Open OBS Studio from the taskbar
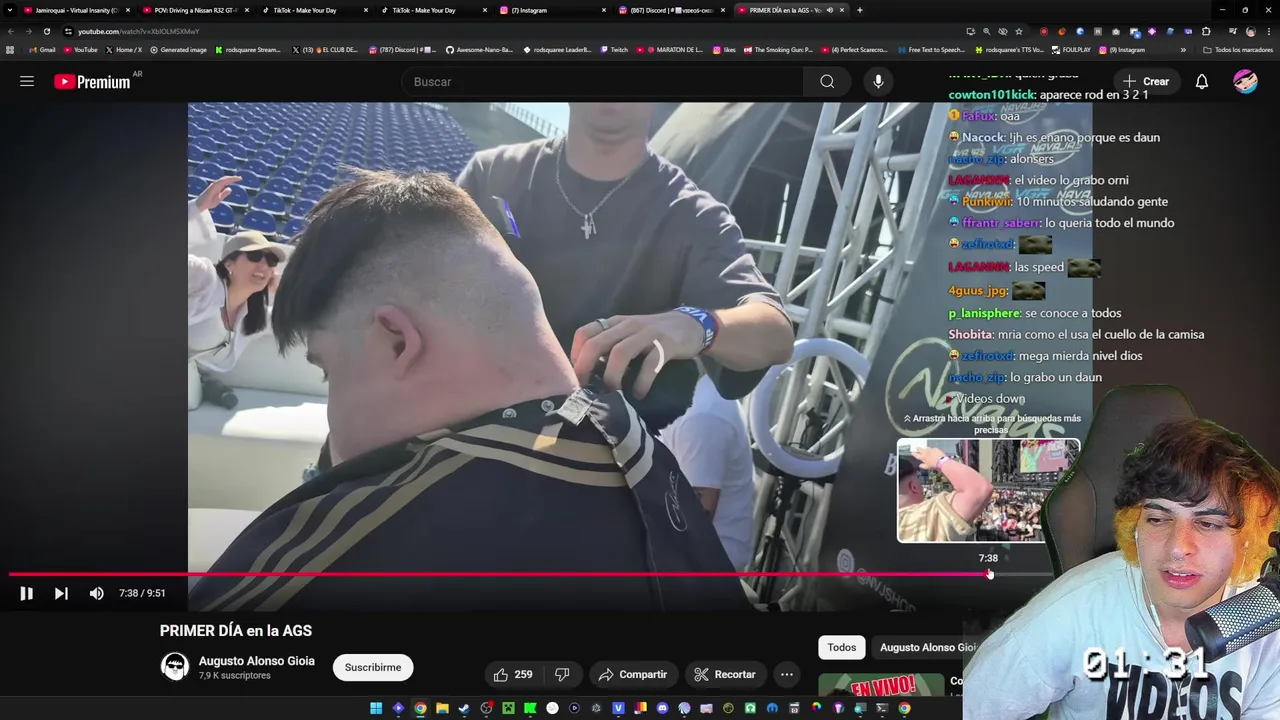 (486, 708)
